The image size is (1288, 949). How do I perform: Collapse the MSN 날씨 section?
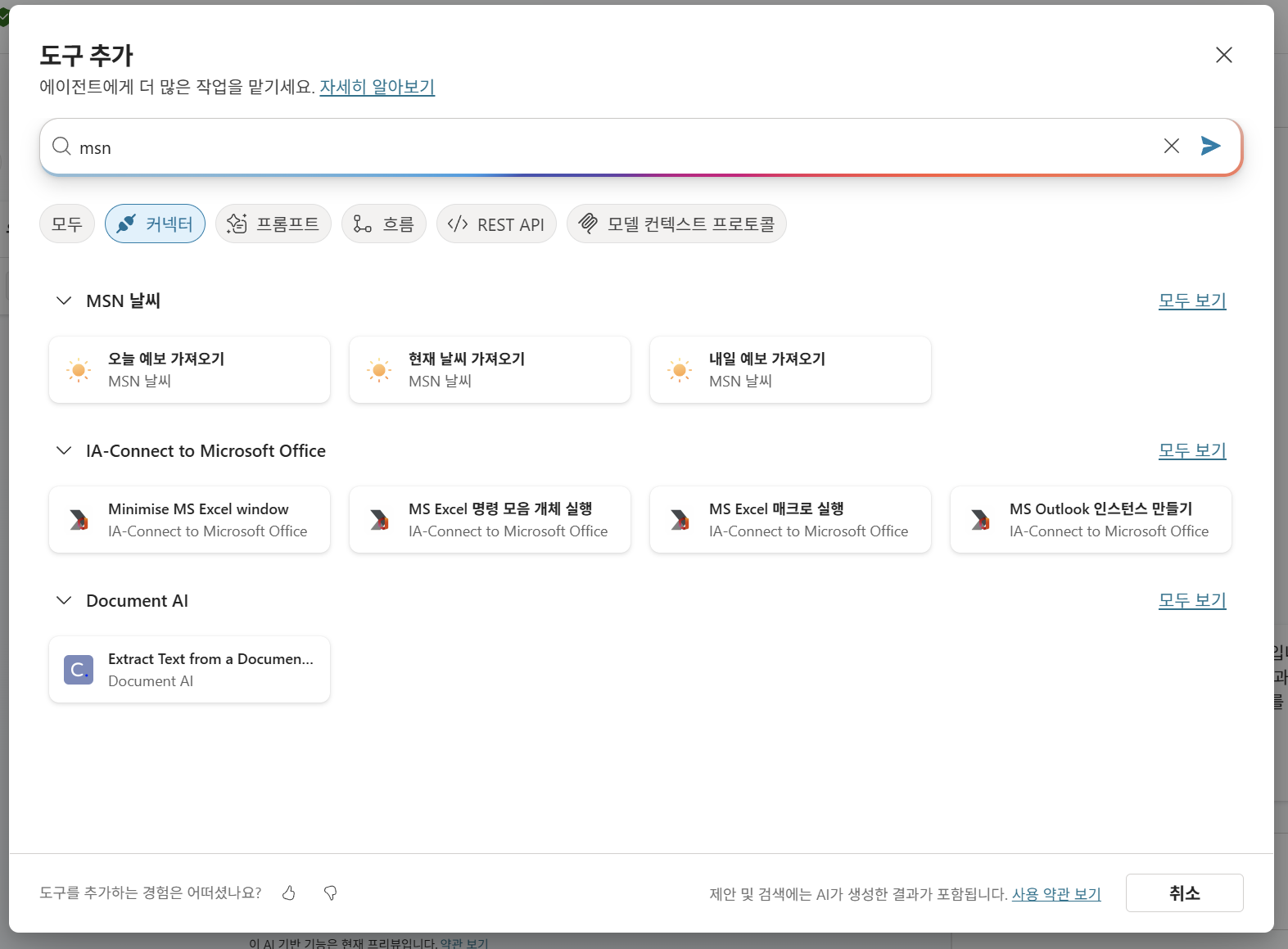point(64,301)
